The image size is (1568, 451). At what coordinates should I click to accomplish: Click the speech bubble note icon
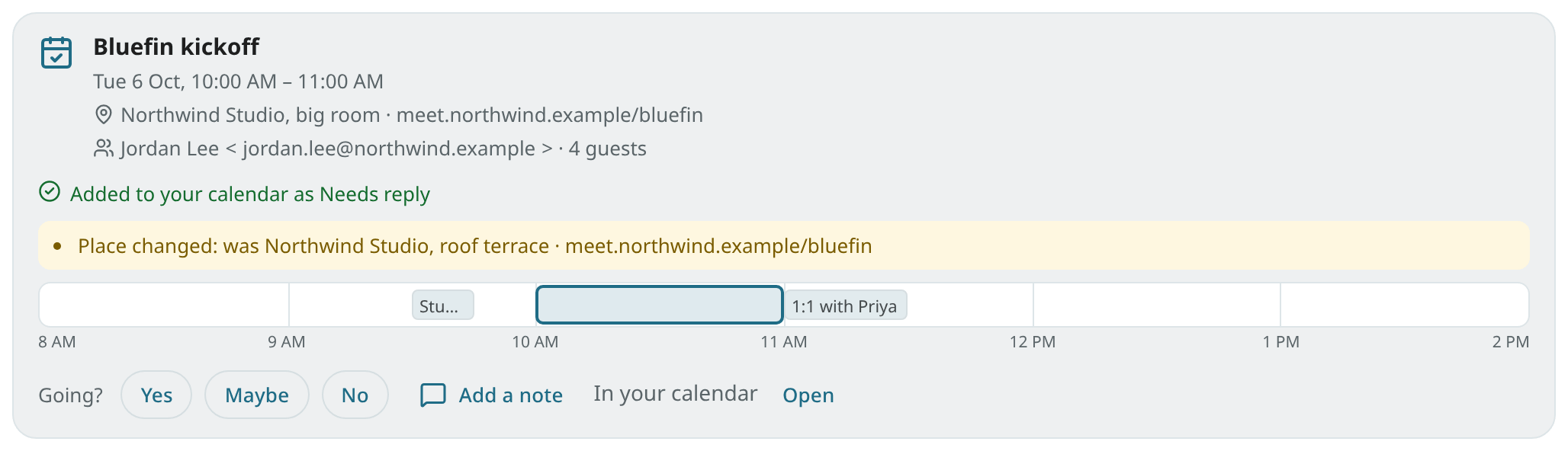[433, 395]
